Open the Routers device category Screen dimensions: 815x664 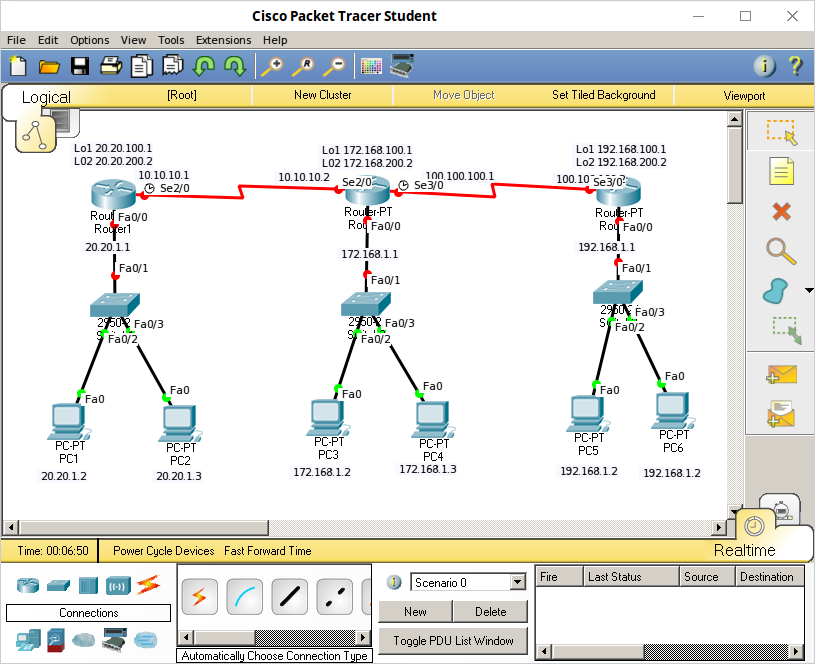27,585
